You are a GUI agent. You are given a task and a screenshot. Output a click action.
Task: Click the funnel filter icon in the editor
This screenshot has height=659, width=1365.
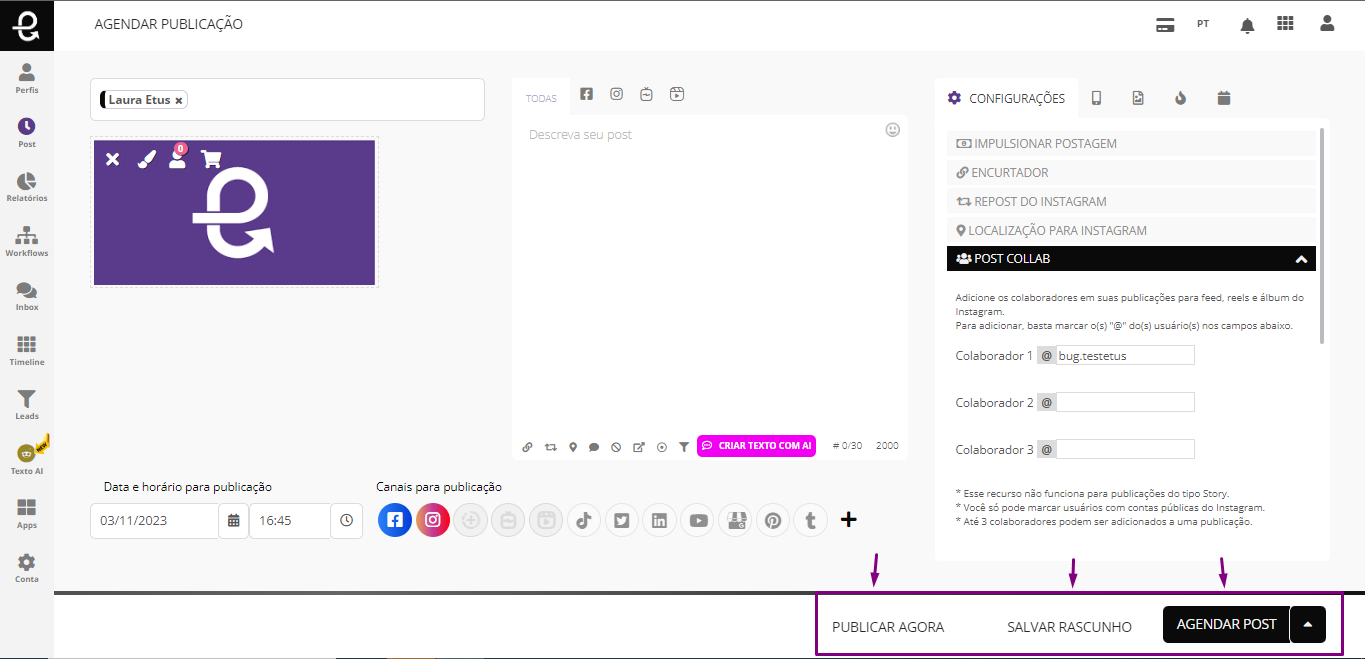coord(684,447)
